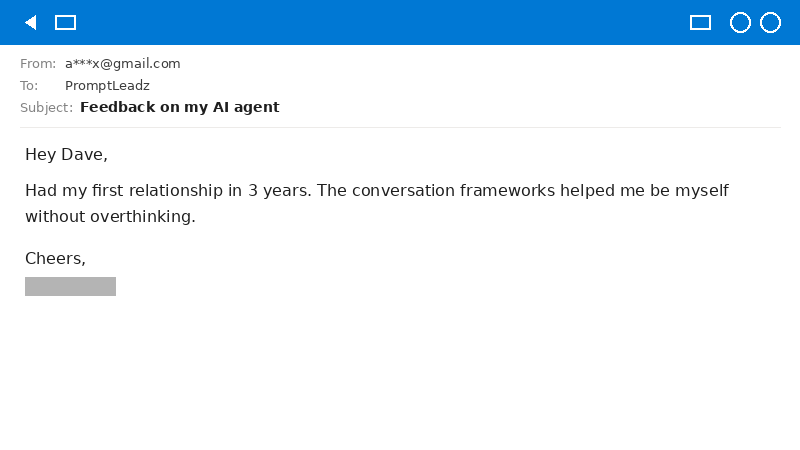Viewport: 800px width, 450px height.
Task: Click the subject "Feedback on my AI agent"
Action: click(179, 107)
